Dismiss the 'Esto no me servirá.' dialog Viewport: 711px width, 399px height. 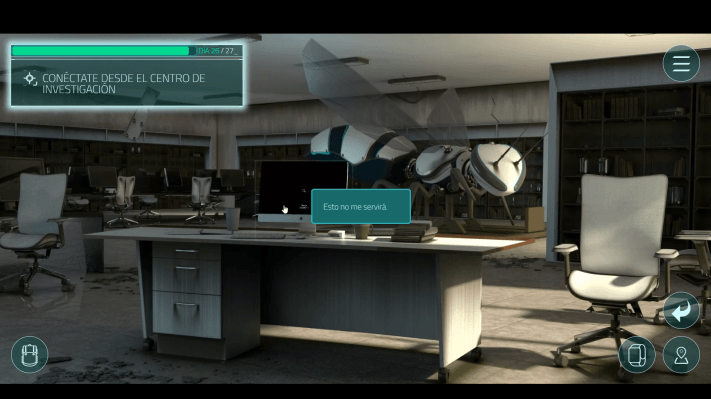click(361, 207)
